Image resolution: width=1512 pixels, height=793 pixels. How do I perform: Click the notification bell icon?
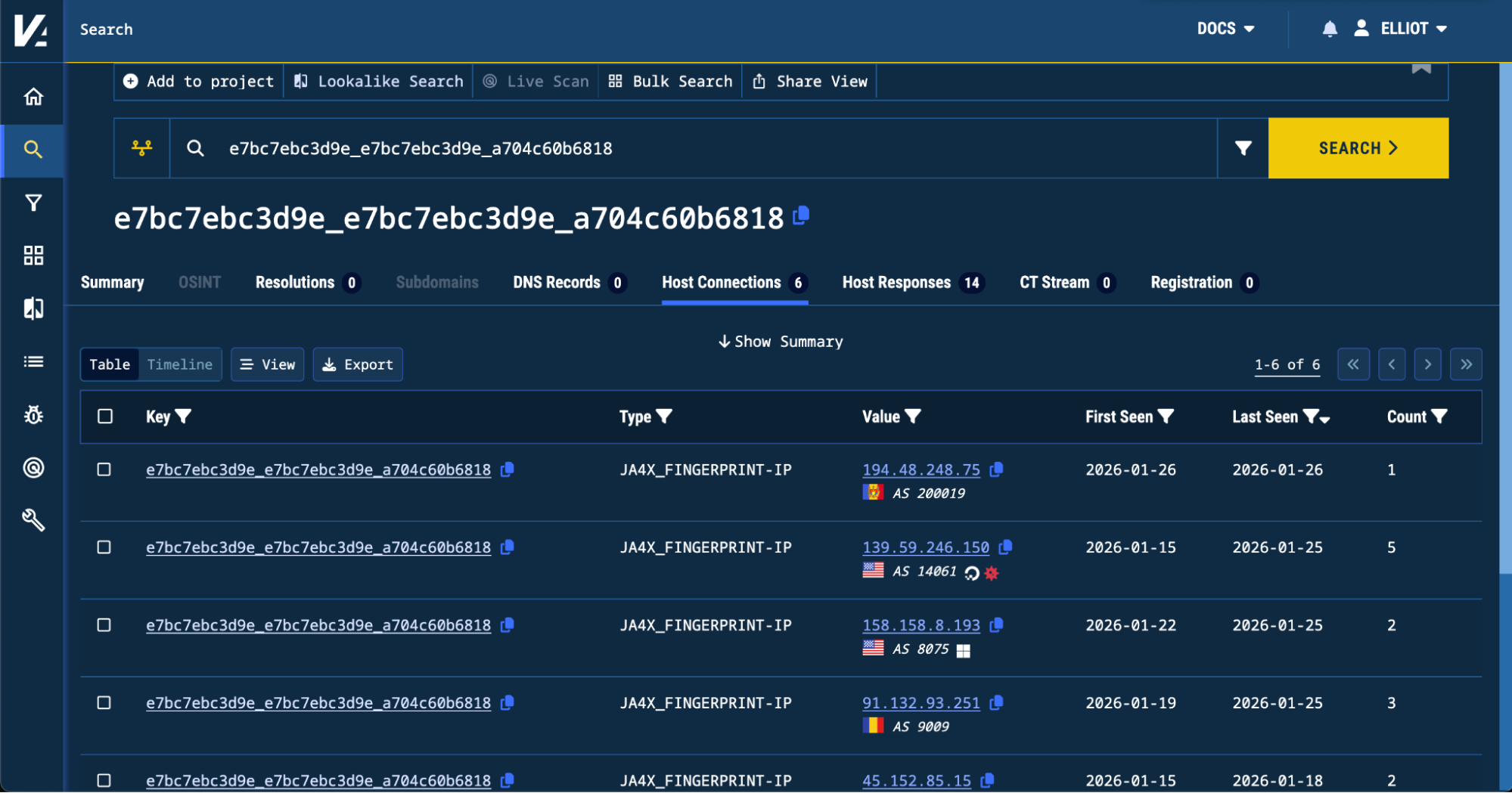pyautogui.click(x=1328, y=28)
